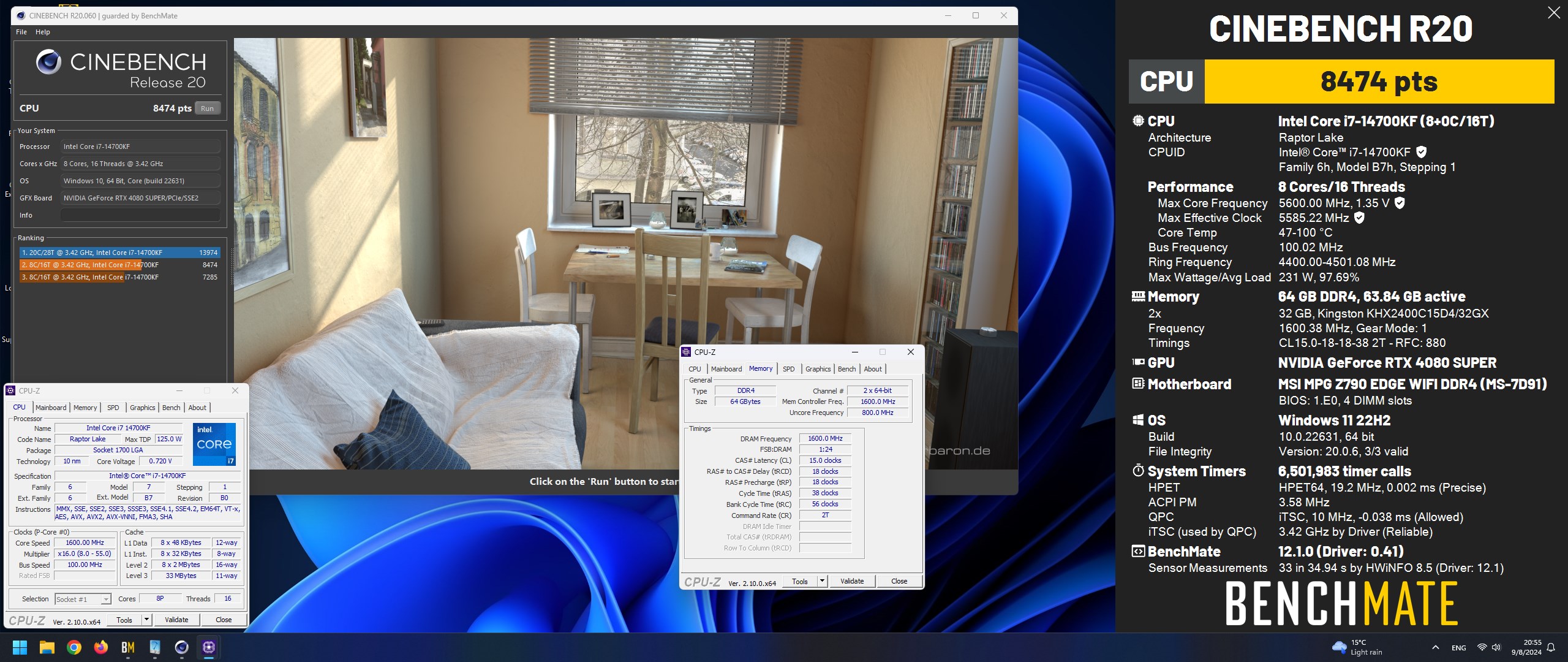The width and height of the screenshot is (1568, 662).
Task: Click the Motherboard icon in BenchMate panel
Action: click(x=1138, y=384)
